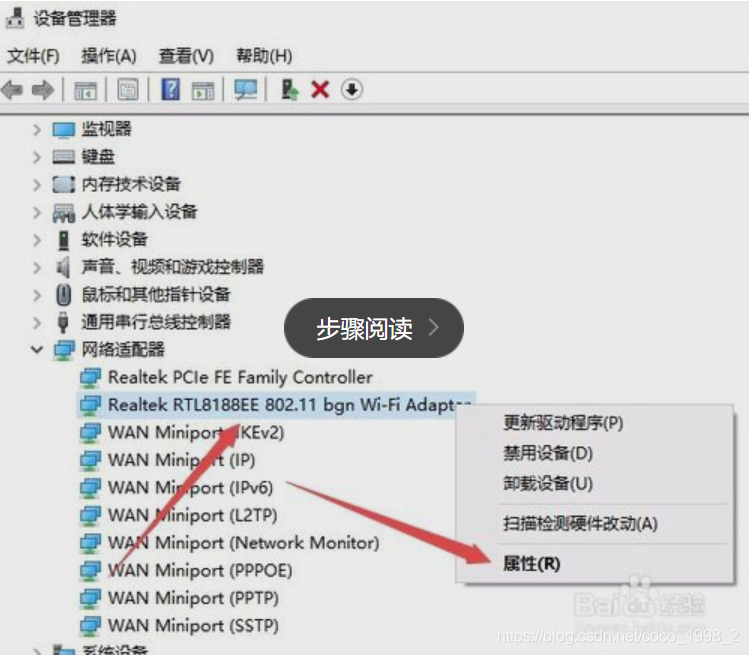The height and width of the screenshot is (655, 749).
Task: Click the back arrow toolbar icon
Action: [12, 90]
